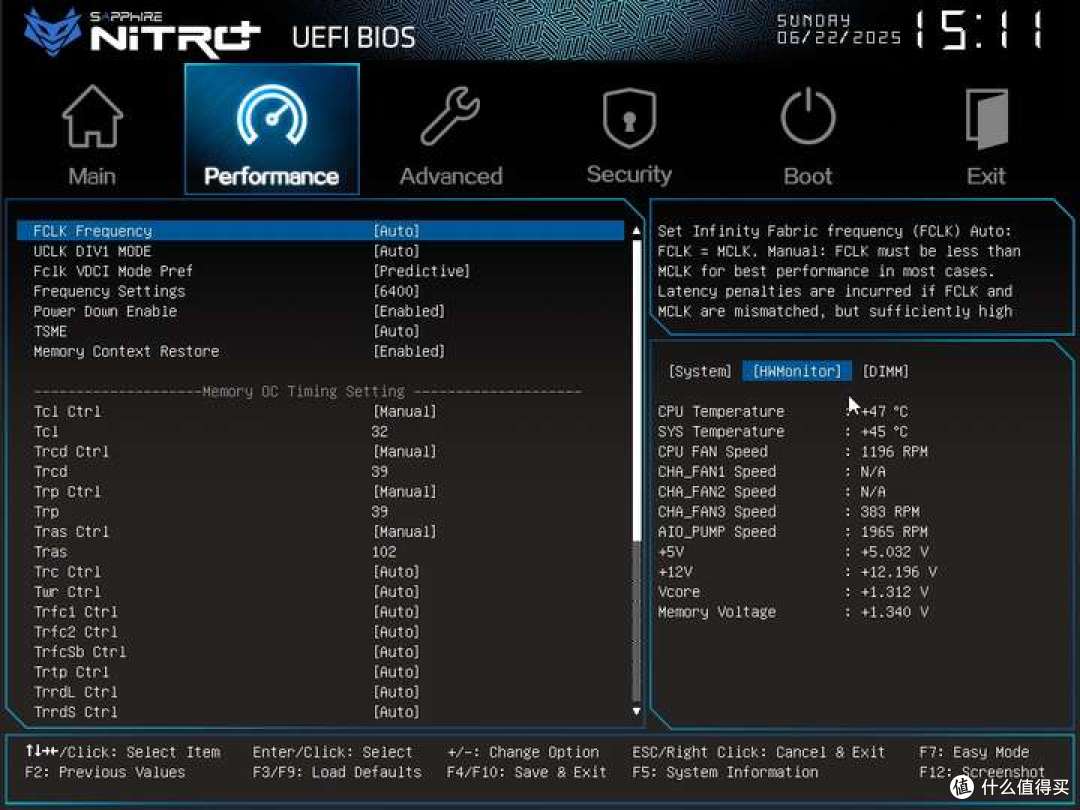The width and height of the screenshot is (1080, 810).
Task: Set Trfc2 Ctrl Auto option
Action: [397, 631]
